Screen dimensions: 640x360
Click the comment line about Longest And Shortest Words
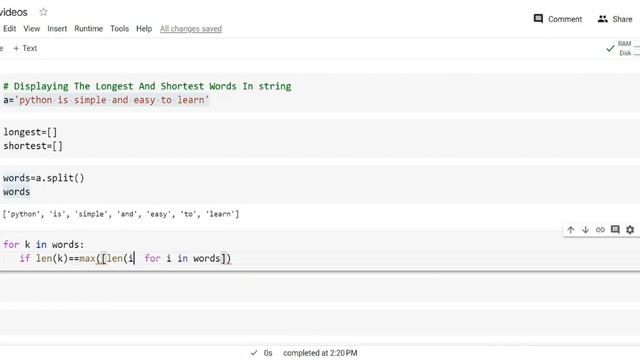pos(147,86)
